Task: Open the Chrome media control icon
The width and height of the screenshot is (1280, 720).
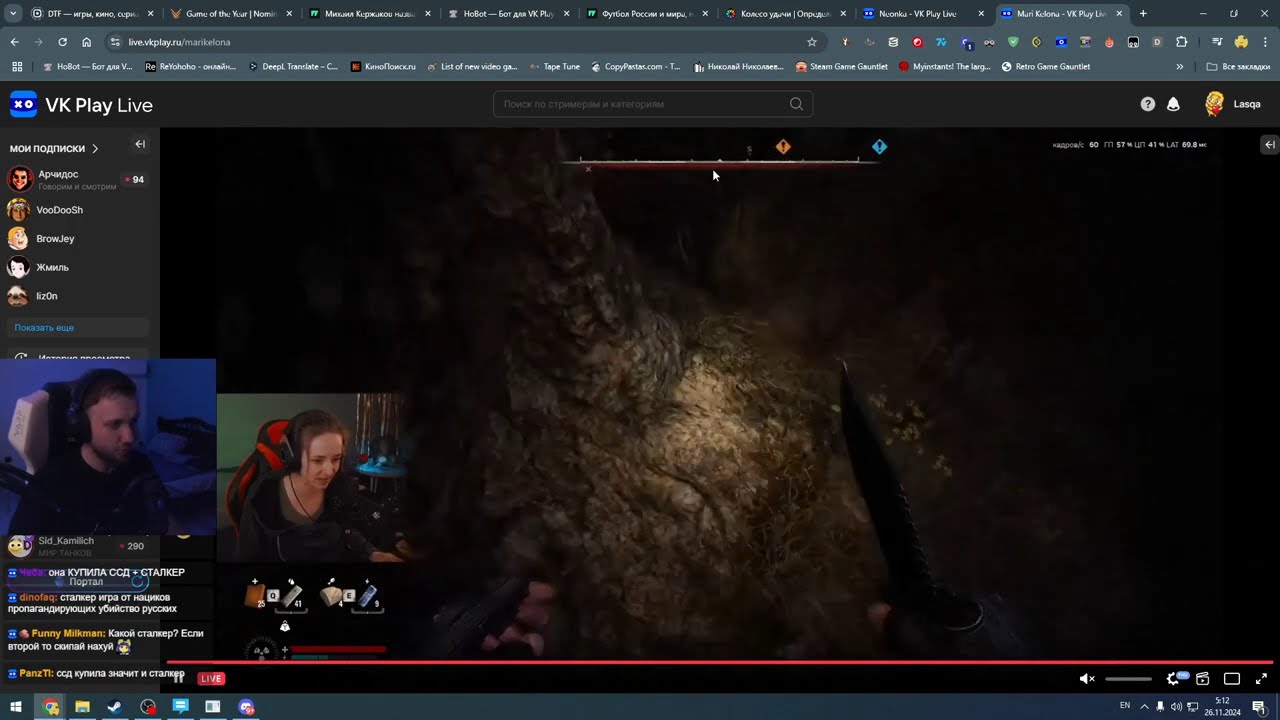Action: (1217, 42)
